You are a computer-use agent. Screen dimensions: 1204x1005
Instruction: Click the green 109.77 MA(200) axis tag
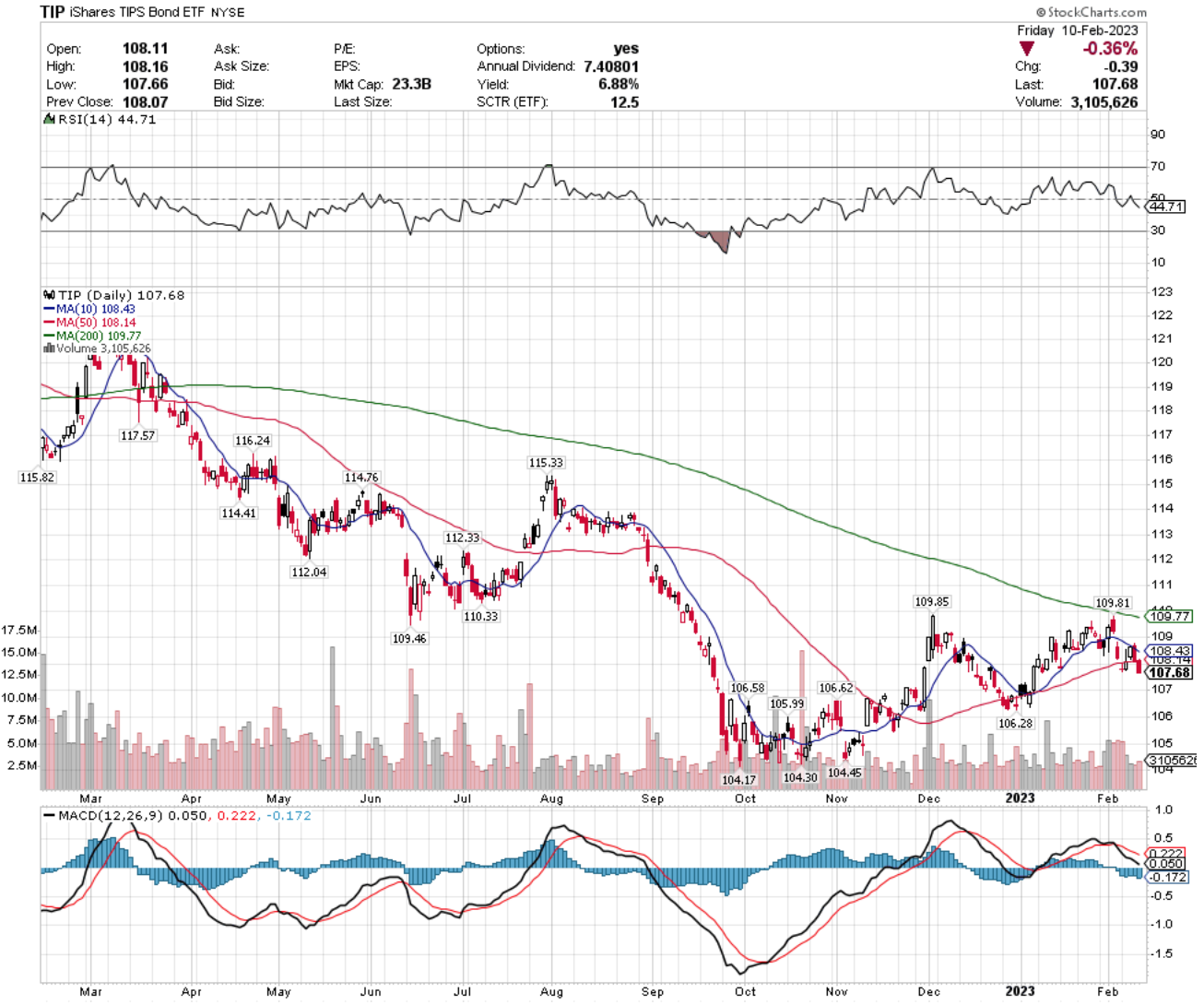click(1170, 616)
